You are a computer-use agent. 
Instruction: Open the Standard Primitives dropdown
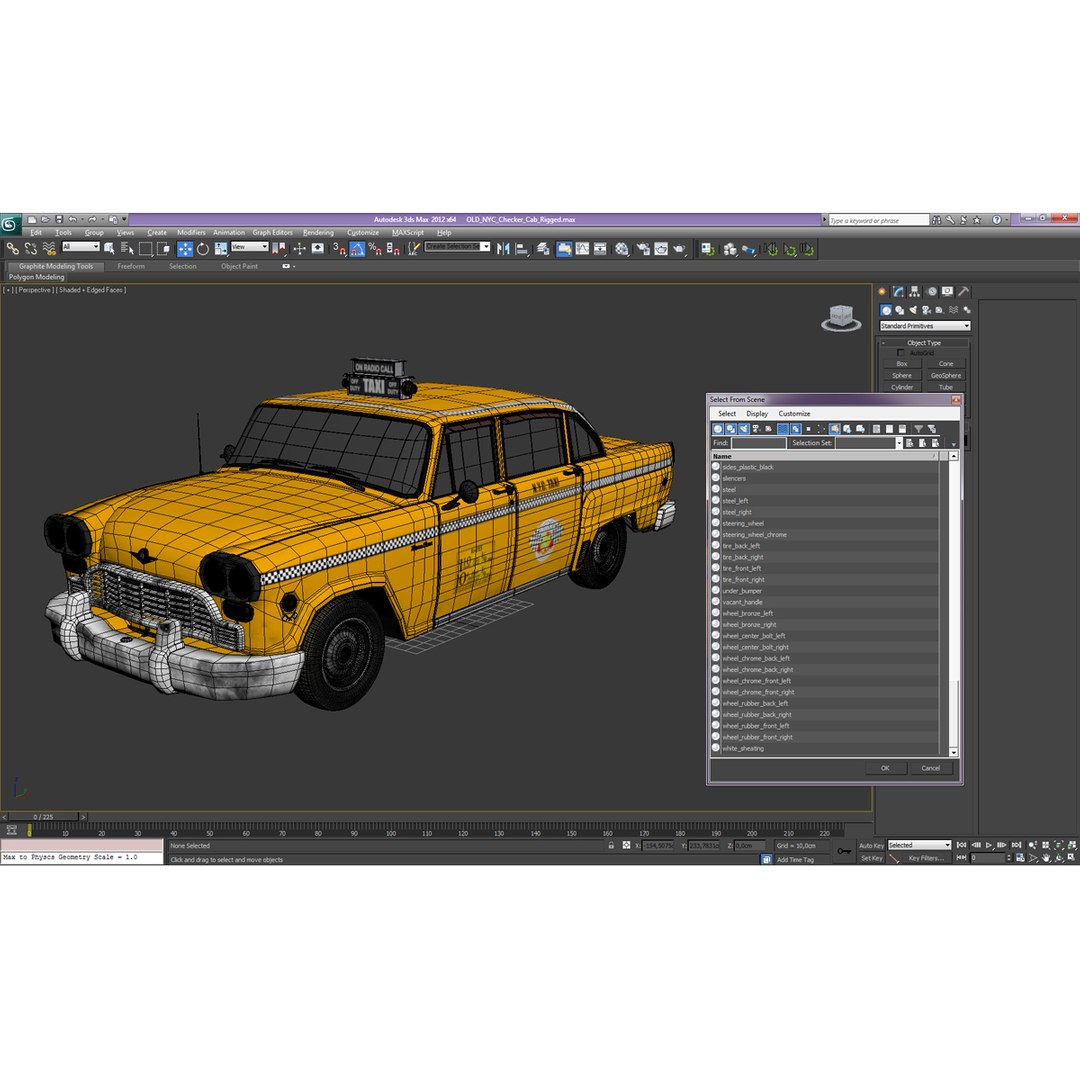pyautogui.click(x=925, y=326)
